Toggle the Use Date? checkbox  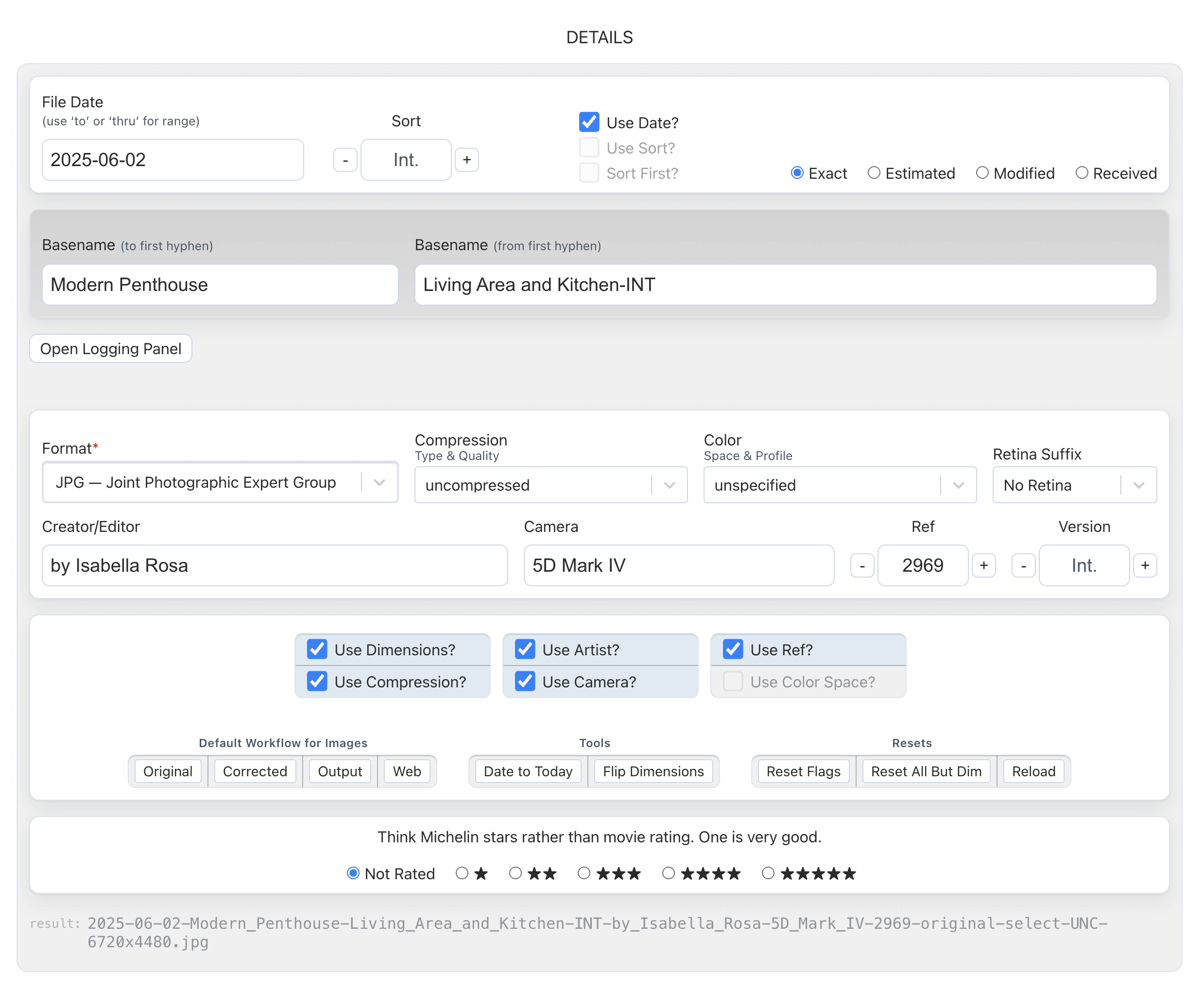(x=588, y=122)
